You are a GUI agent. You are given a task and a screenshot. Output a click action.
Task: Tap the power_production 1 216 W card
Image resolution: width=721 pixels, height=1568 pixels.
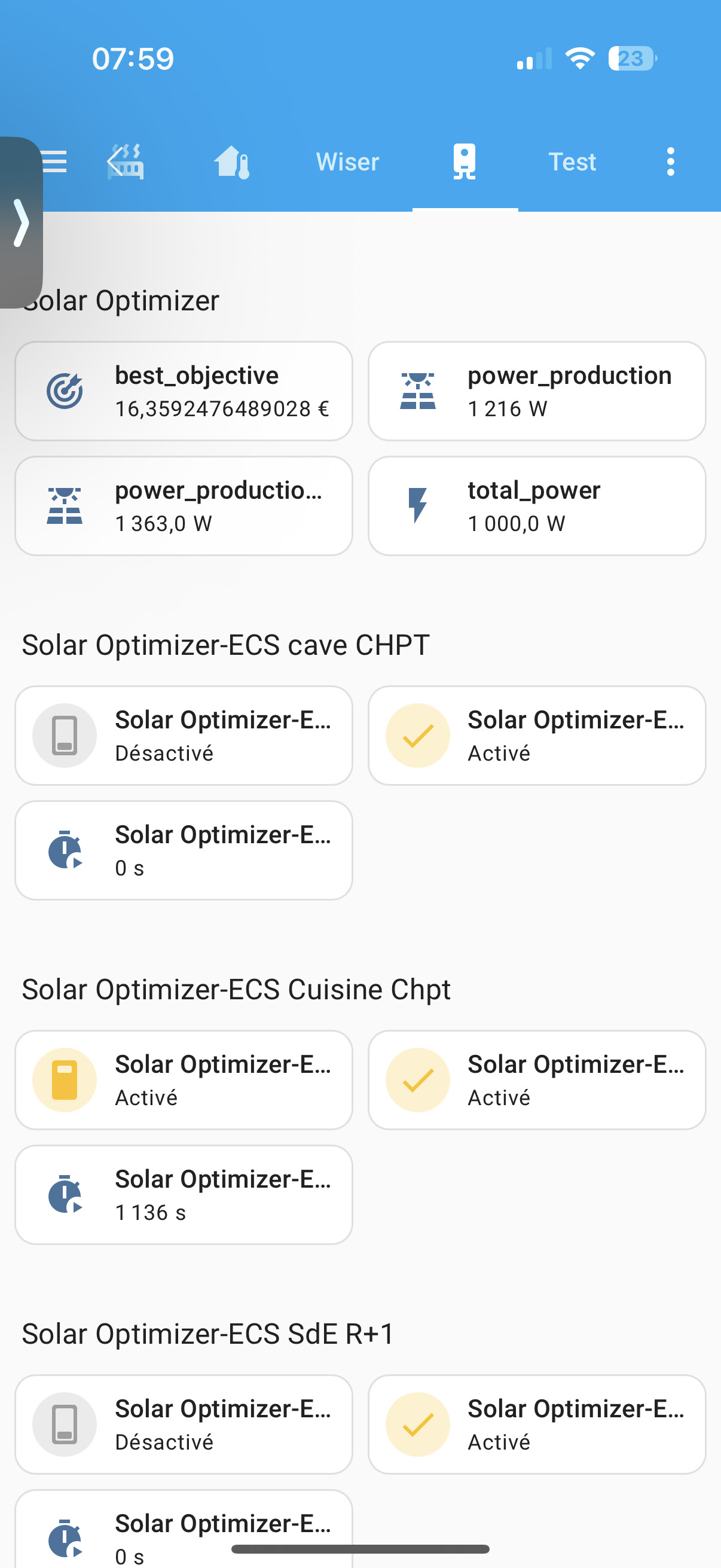[537, 391]
